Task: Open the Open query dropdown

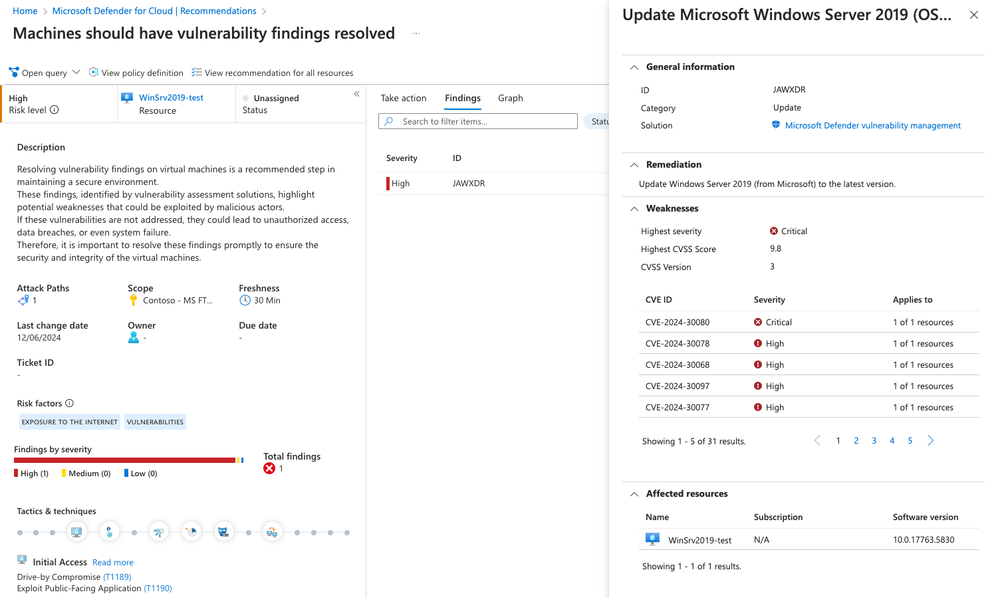Action: 45,73
